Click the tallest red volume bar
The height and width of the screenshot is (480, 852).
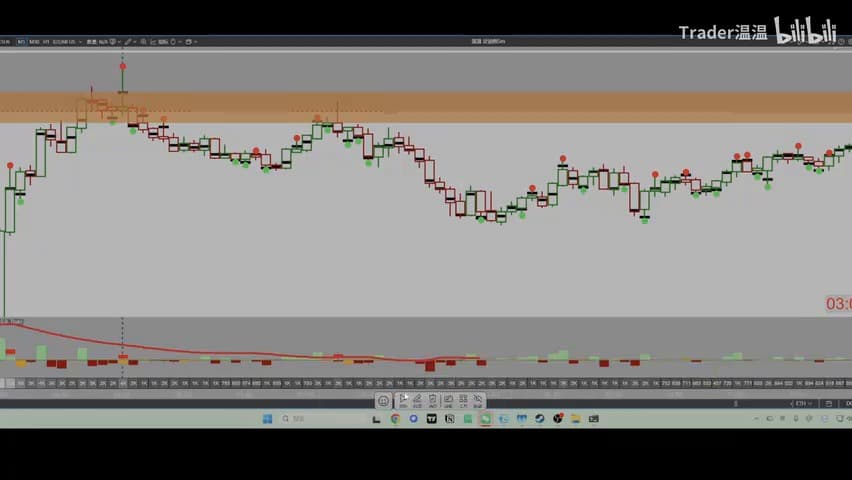click(430, 365)
